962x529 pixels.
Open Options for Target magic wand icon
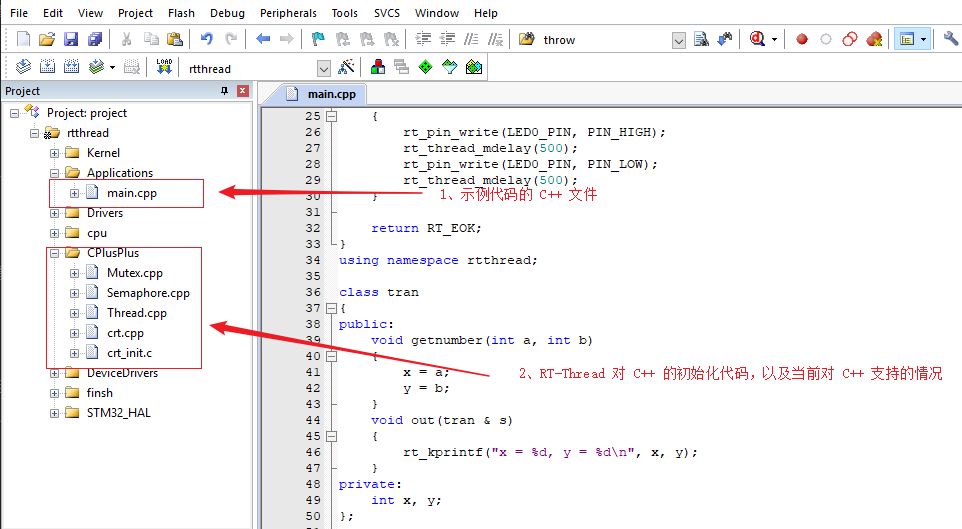point(346,66)
